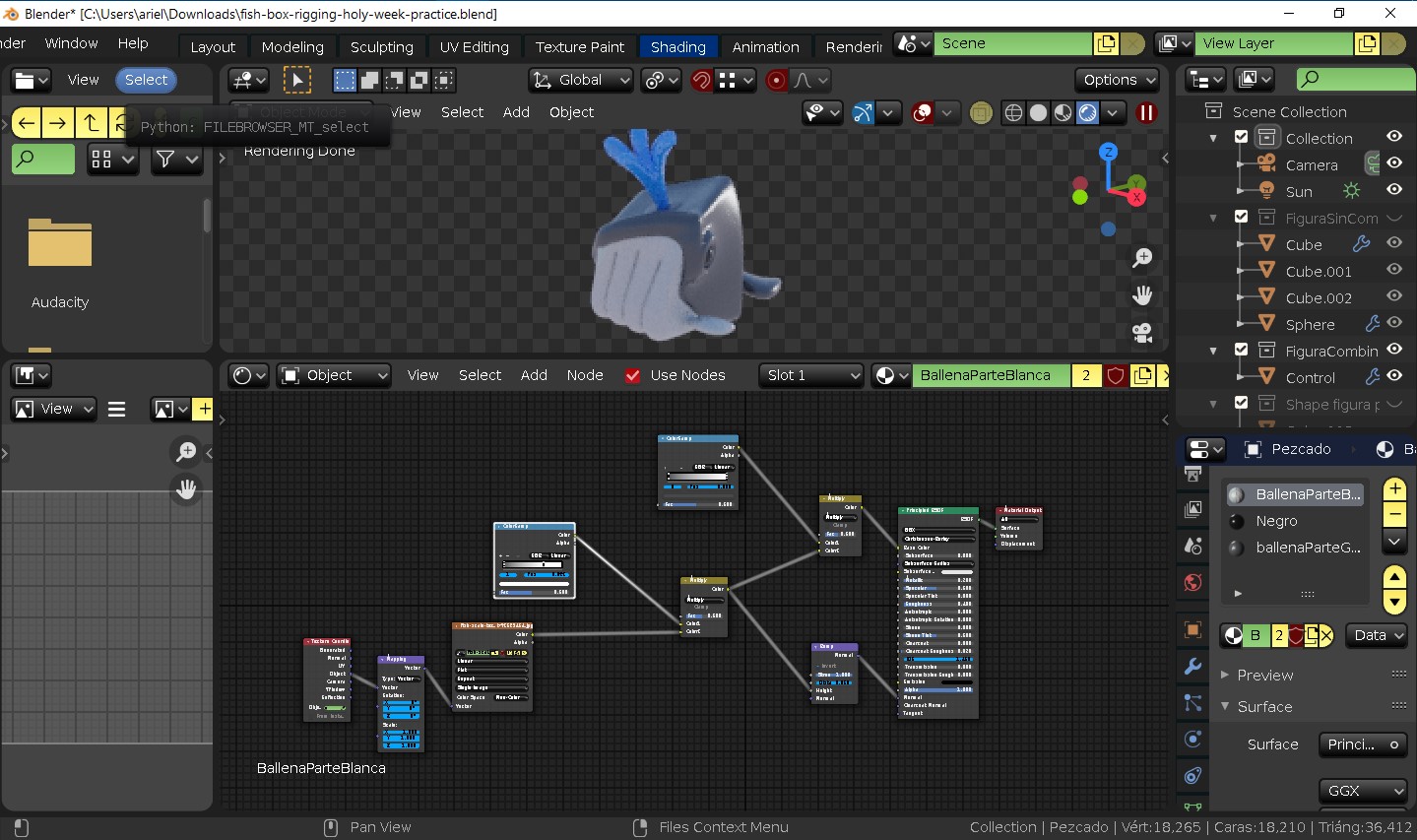
Task: Select the Material properties tab
Action: pos(1192,835)
